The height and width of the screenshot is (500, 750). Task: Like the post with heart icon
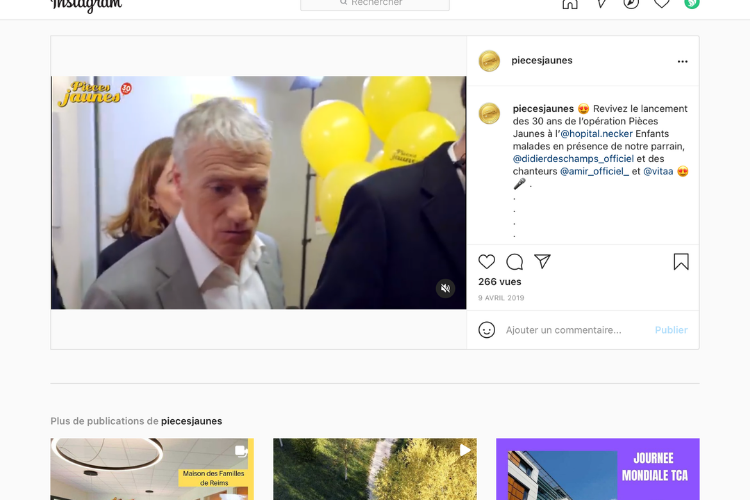(486, 262)
